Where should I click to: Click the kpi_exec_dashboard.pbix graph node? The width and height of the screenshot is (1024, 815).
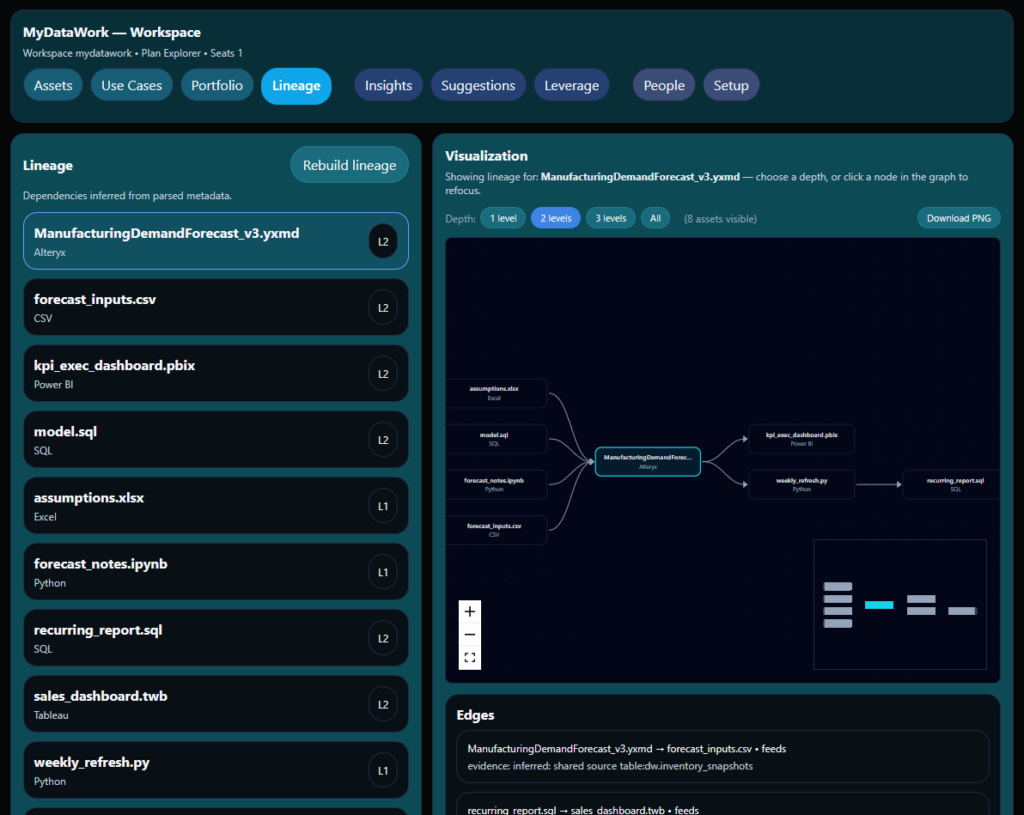click(x=801, y=439)
